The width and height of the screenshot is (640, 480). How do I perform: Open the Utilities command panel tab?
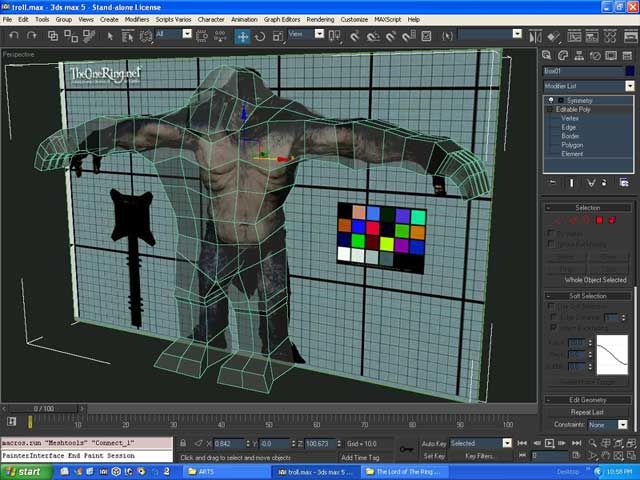pyautogui.click(x=627, y=56)
